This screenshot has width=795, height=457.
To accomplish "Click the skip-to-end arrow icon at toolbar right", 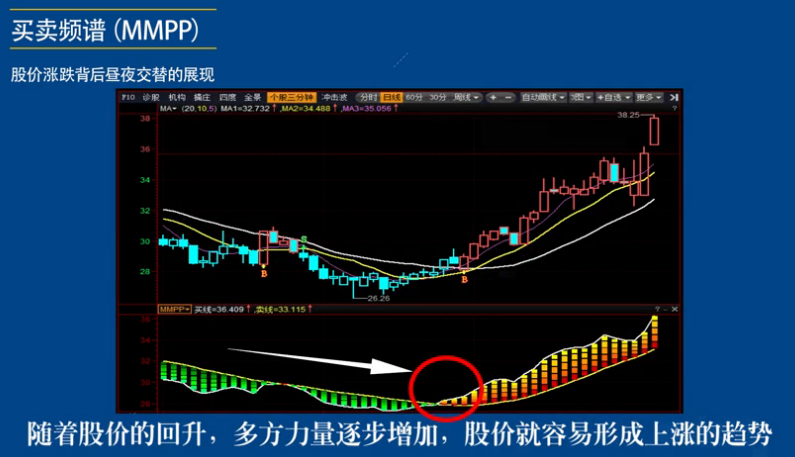I will pyautogui.click(x=673, y=97).
